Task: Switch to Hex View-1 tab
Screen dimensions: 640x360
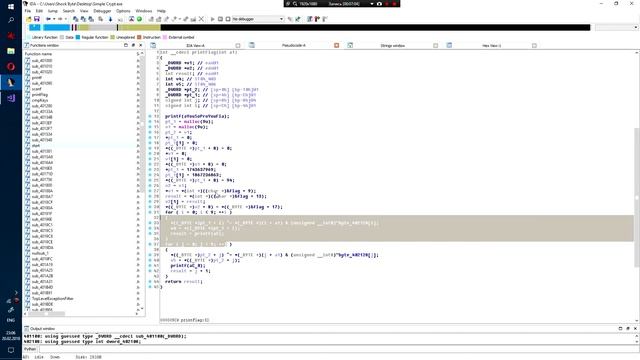Action: pos(491,46)
